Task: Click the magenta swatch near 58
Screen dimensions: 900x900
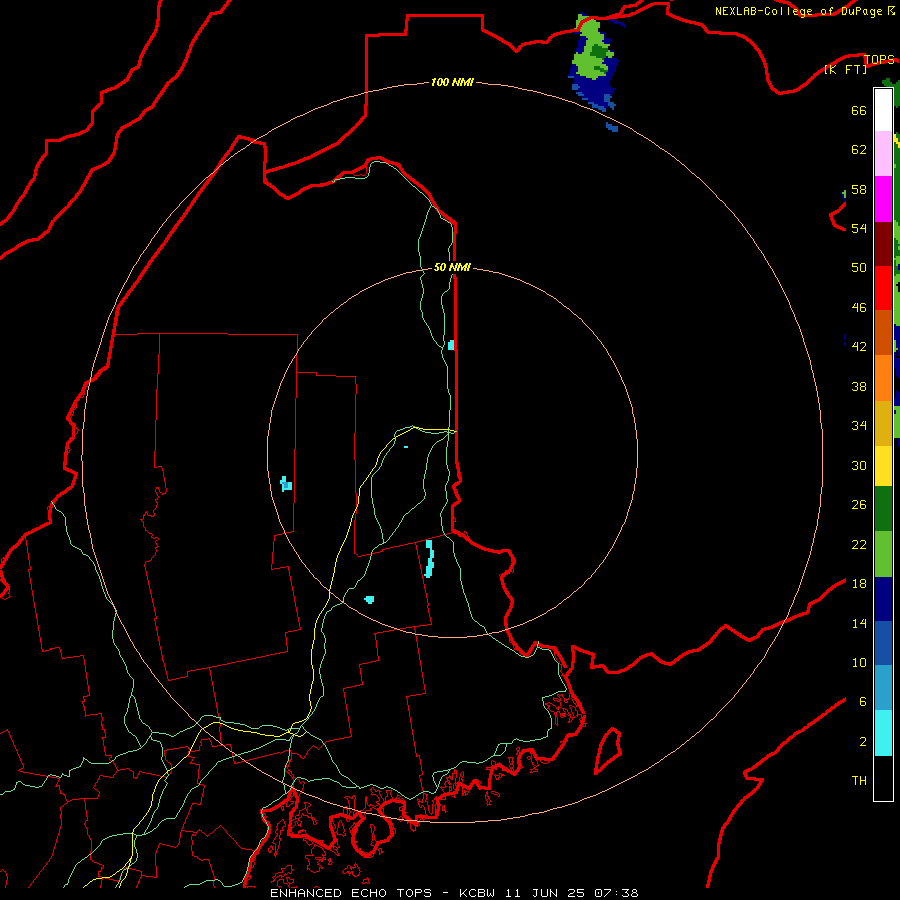Action: pos(883,199)
